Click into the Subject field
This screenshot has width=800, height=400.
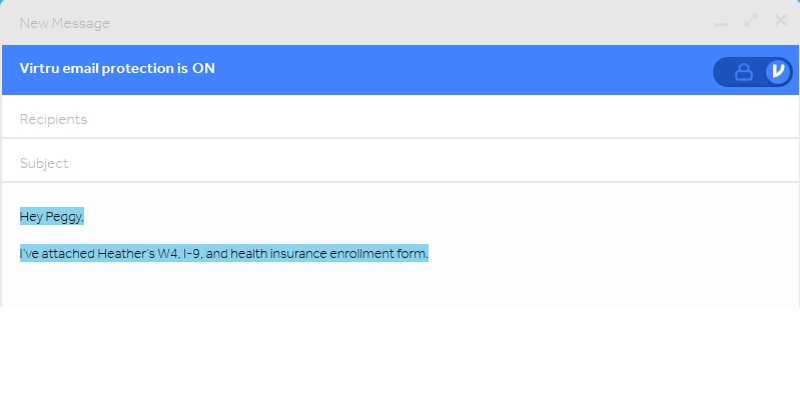[400, 163]
